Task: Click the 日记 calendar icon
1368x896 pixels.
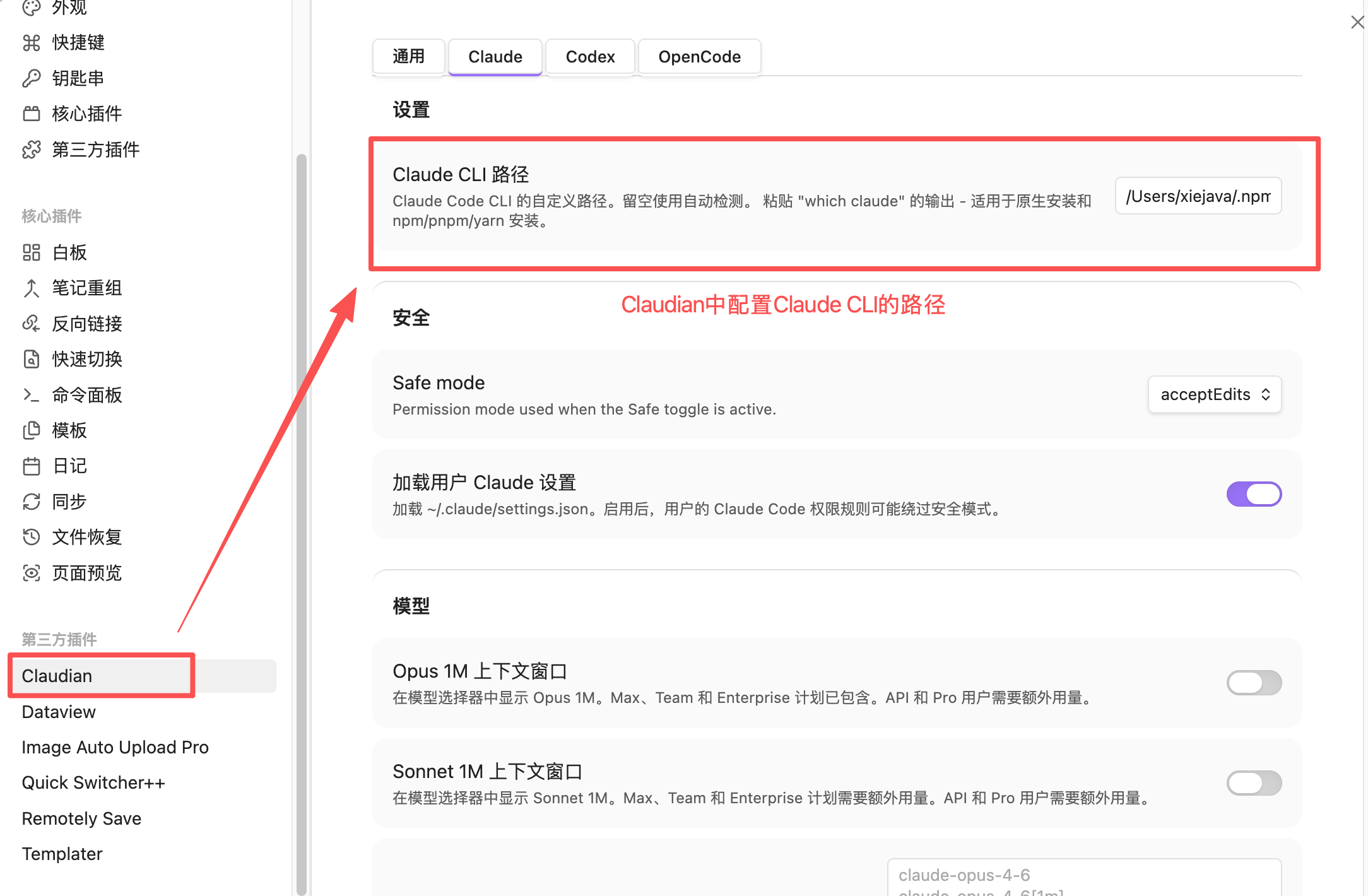Action: (32, 466)
